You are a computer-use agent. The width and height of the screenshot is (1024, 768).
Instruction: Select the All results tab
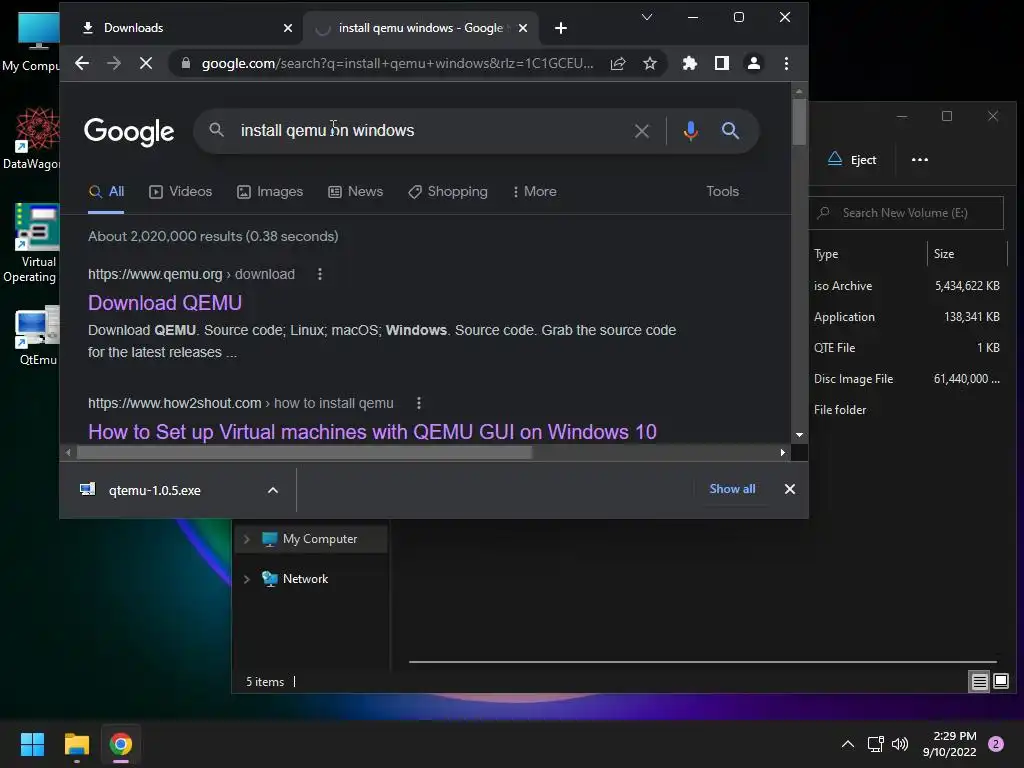(106, 192)
